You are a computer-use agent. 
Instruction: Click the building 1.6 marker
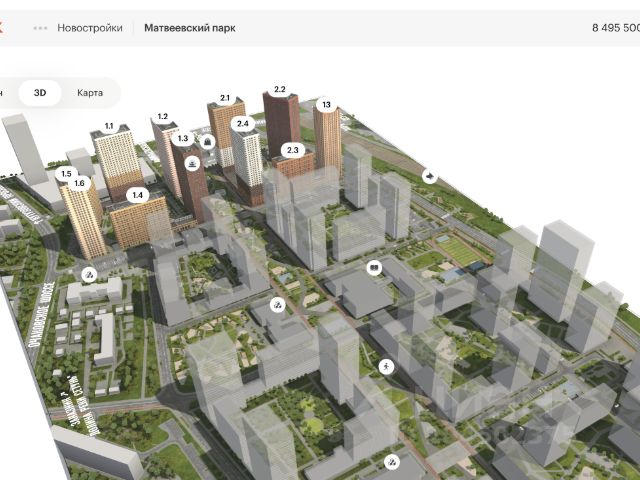tap(80, 183)
